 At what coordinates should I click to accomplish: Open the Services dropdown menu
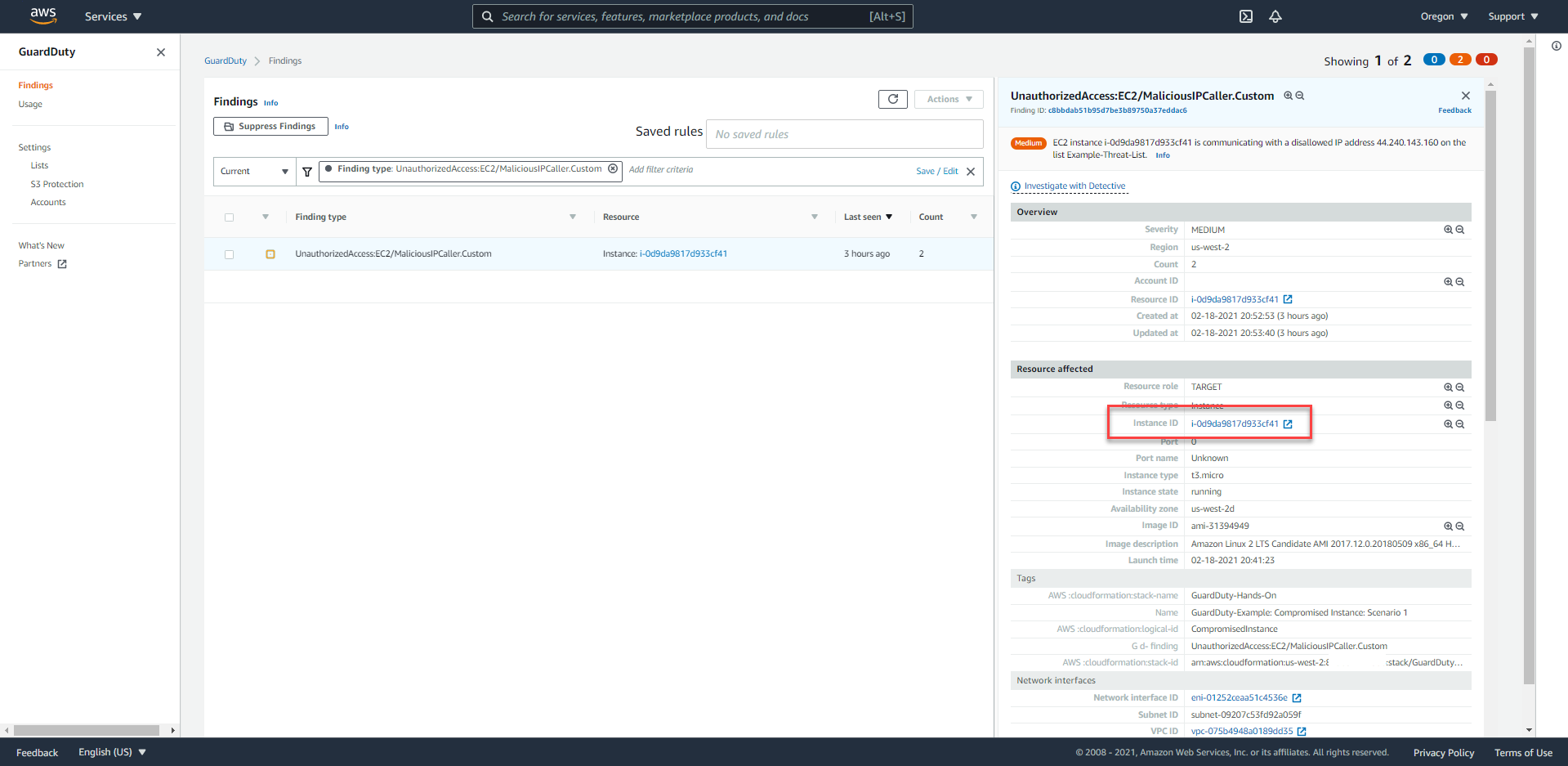pyautogui.click(x=113, y=16)
